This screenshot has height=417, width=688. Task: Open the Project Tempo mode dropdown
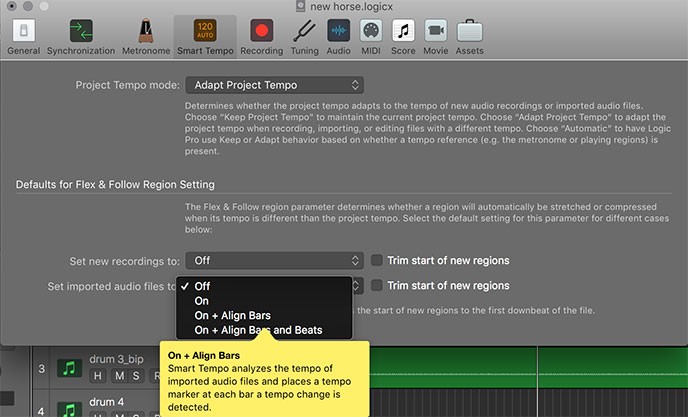(275, 85)
